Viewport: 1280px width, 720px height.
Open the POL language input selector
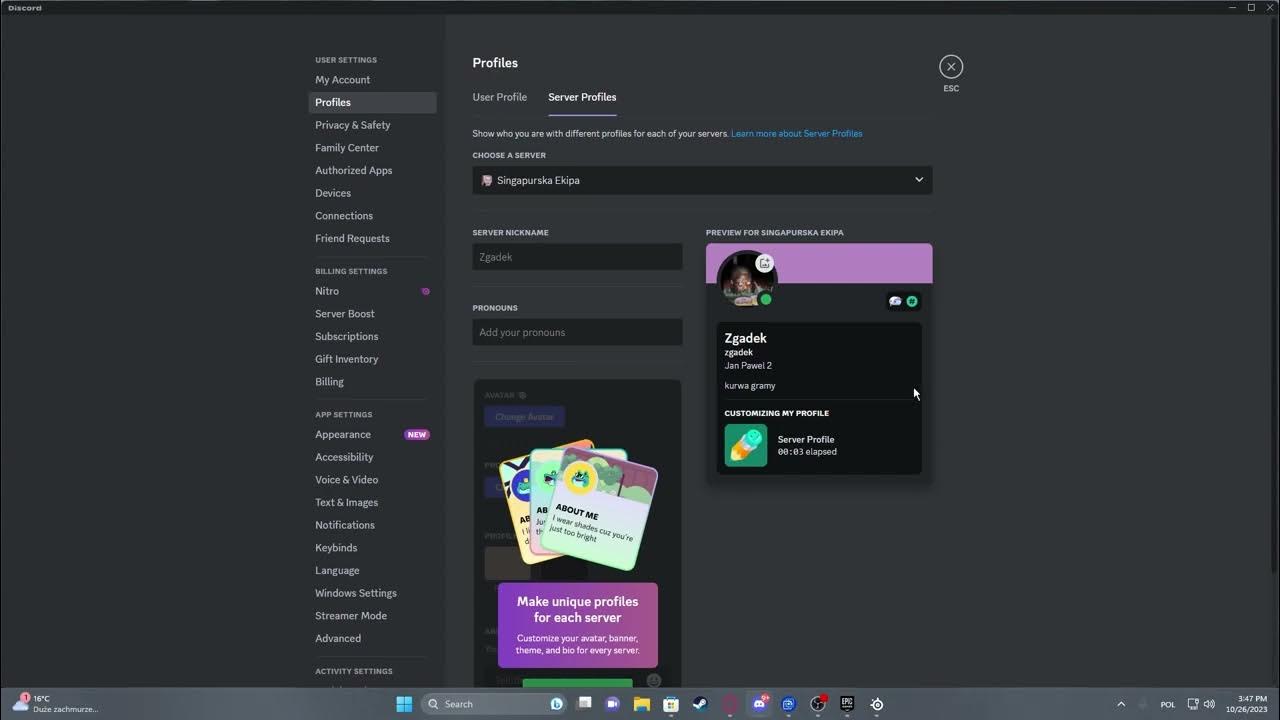[x=1167, y=704]
